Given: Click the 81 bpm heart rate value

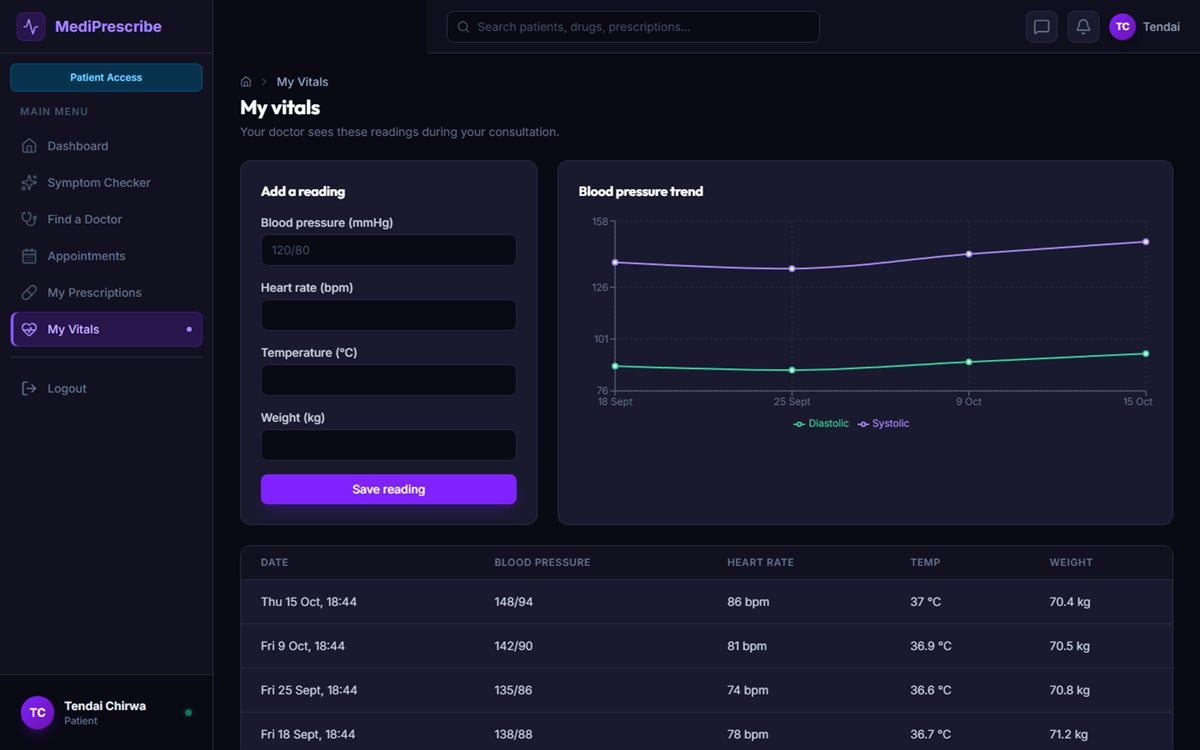Looking at the screenshot, I should (747, 646).
